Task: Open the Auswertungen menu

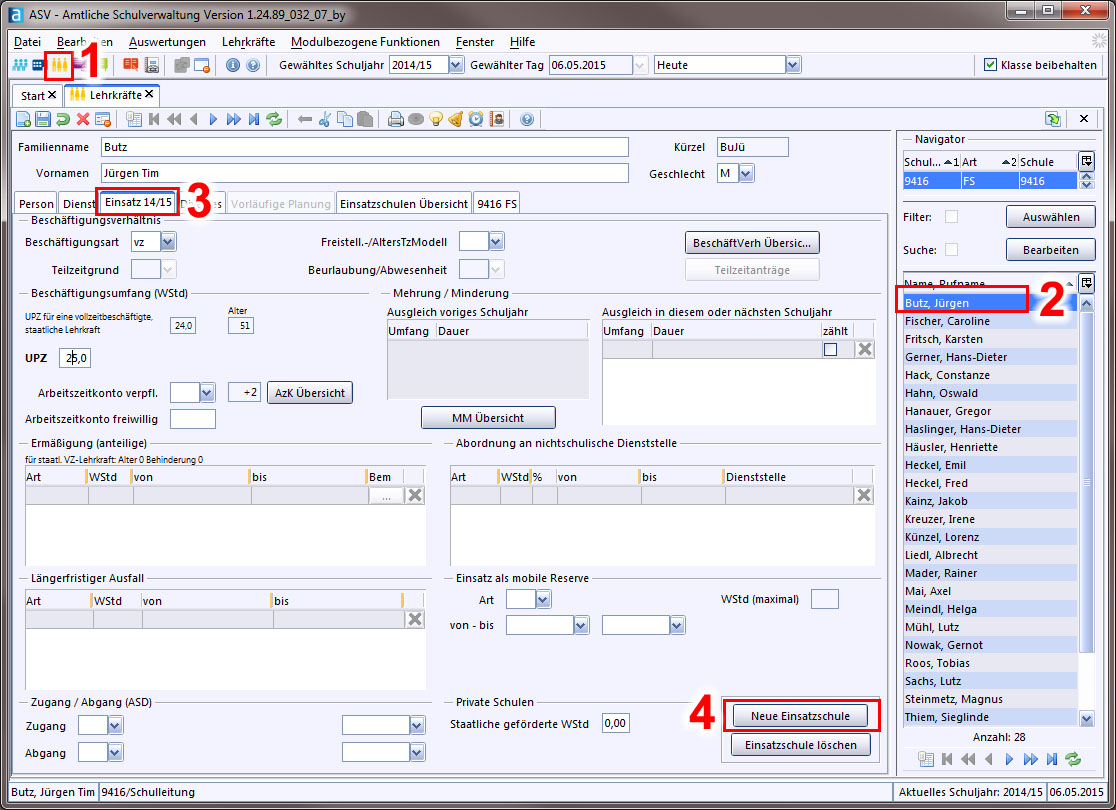Action: [x=167, y=42]
